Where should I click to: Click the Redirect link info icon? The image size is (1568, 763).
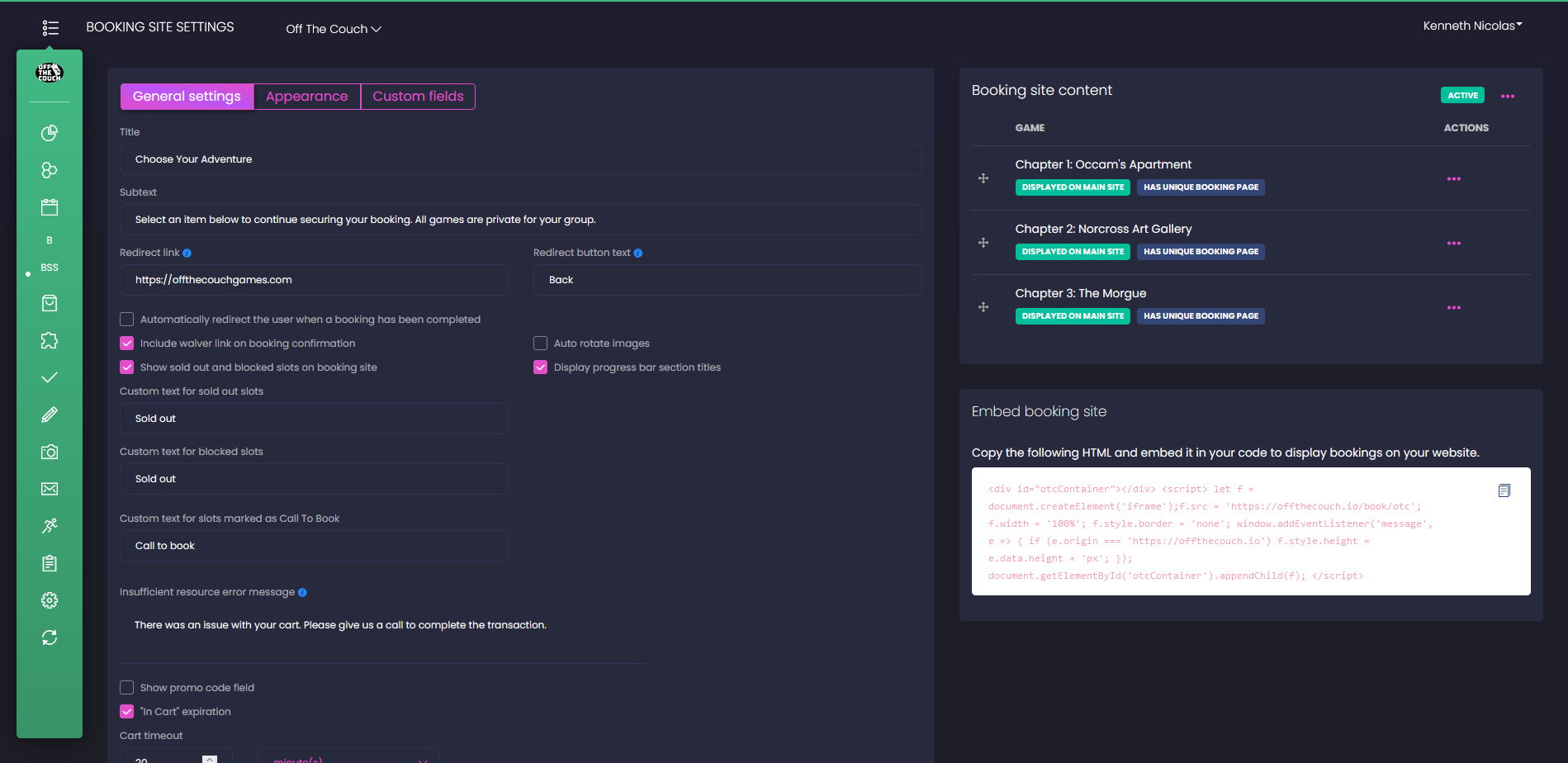[x=187, y=254]
